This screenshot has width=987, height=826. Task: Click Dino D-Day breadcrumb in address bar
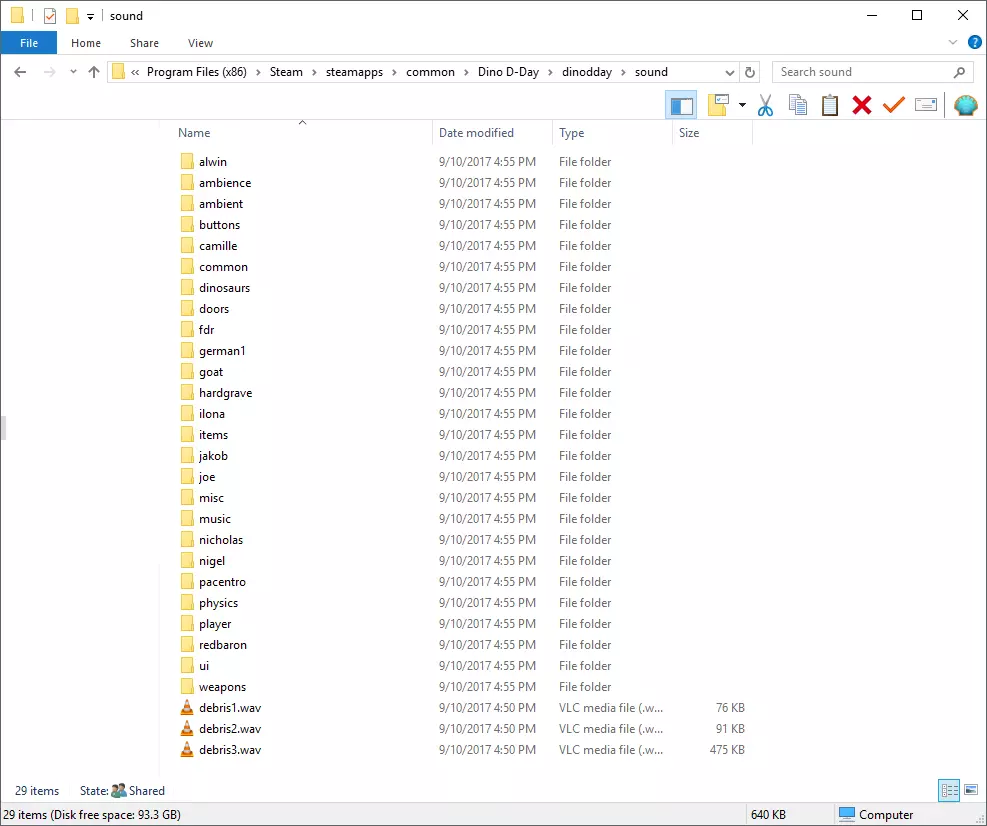pos(508,72)
